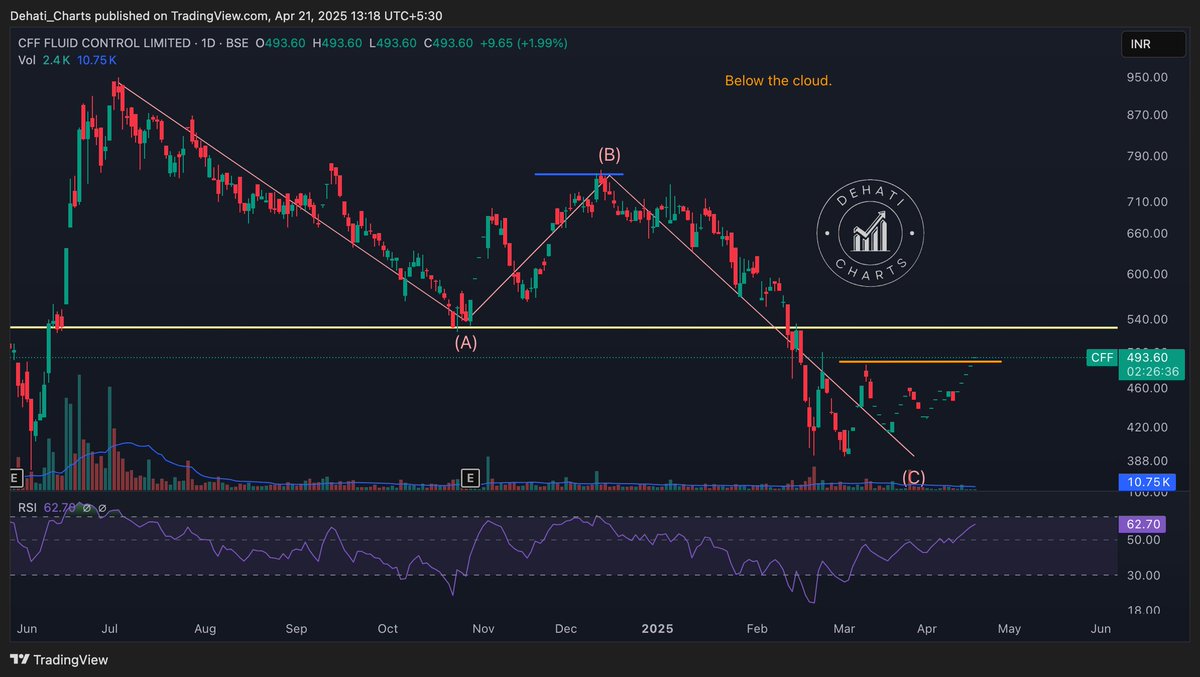Click the May time axis label
Viewport: 1200px width, 677px height.
tap(1009, 629)
